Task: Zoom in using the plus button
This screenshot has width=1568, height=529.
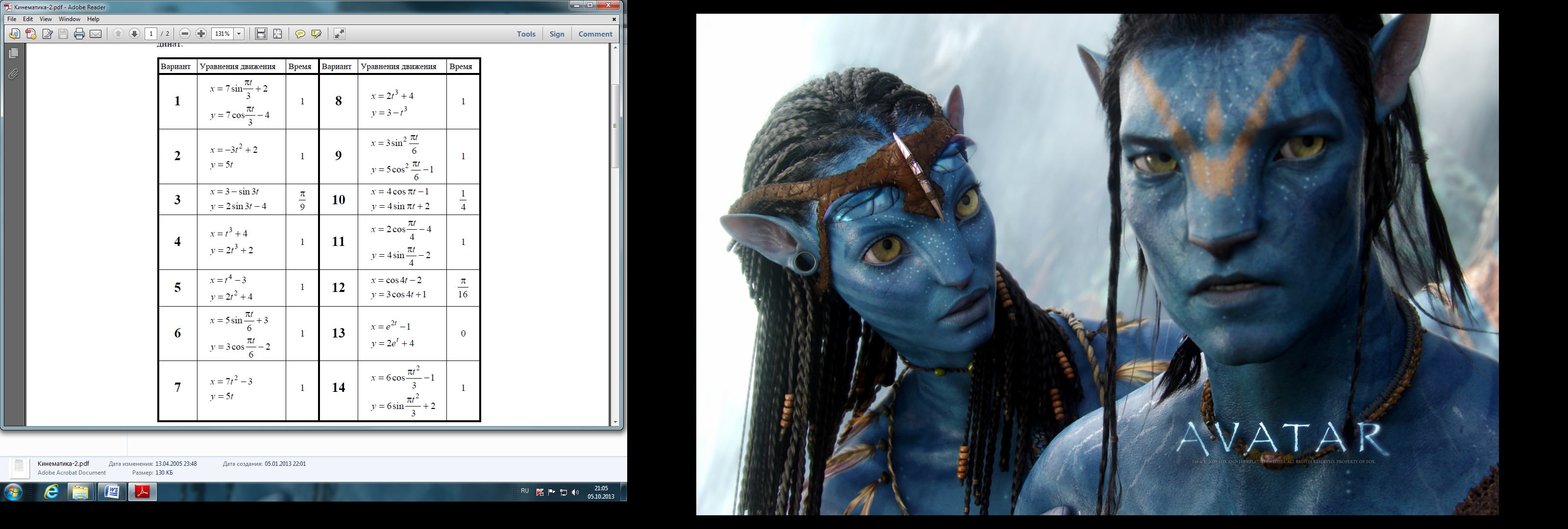Action: [201, 34]
